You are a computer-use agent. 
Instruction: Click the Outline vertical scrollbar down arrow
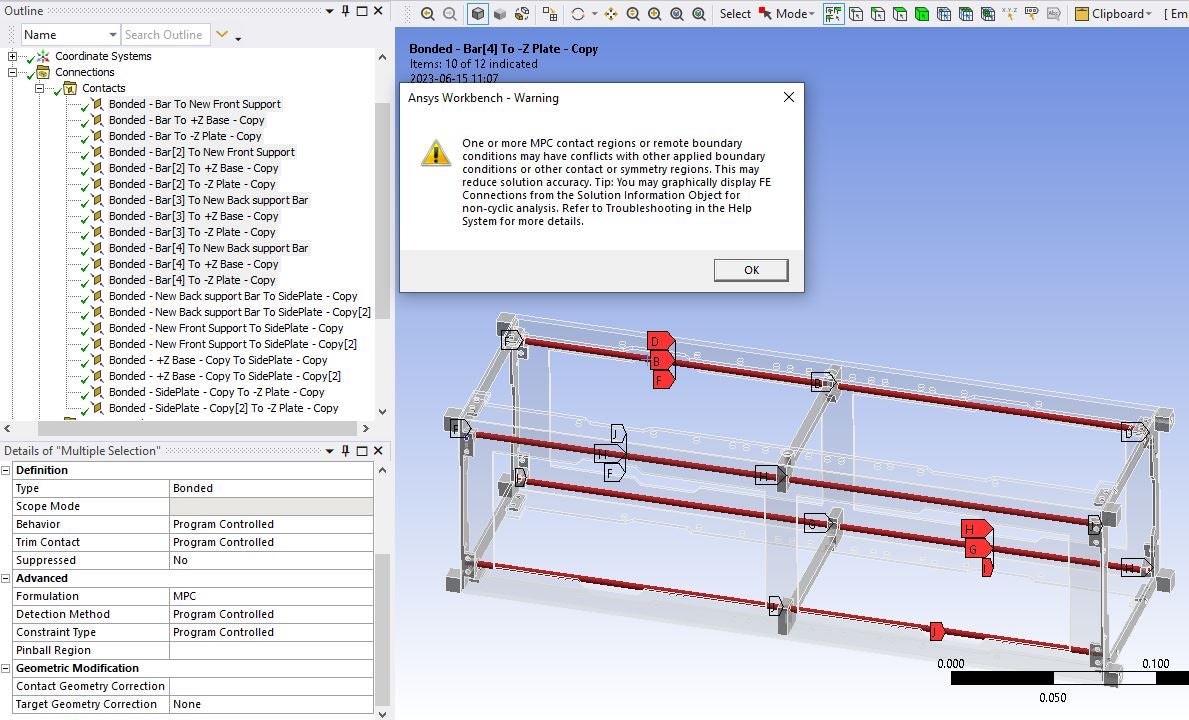coord(382,412)
